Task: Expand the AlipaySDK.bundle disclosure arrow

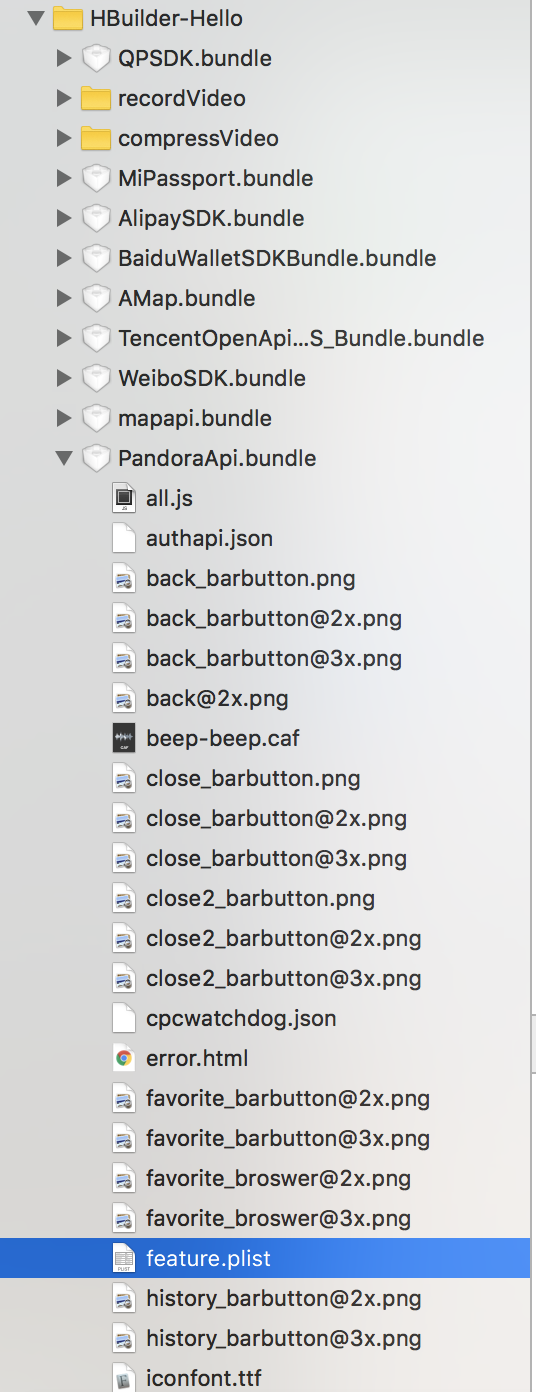Action: [64, 218]
